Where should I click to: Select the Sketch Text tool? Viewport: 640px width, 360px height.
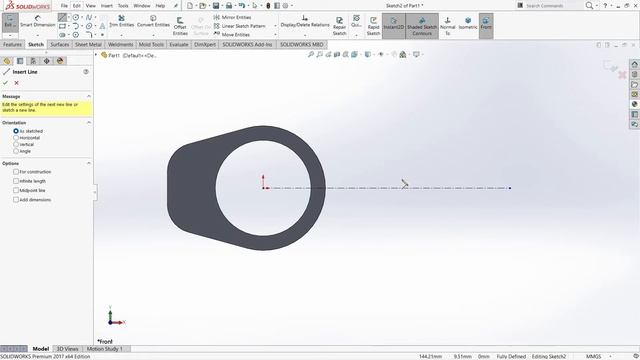102,26
